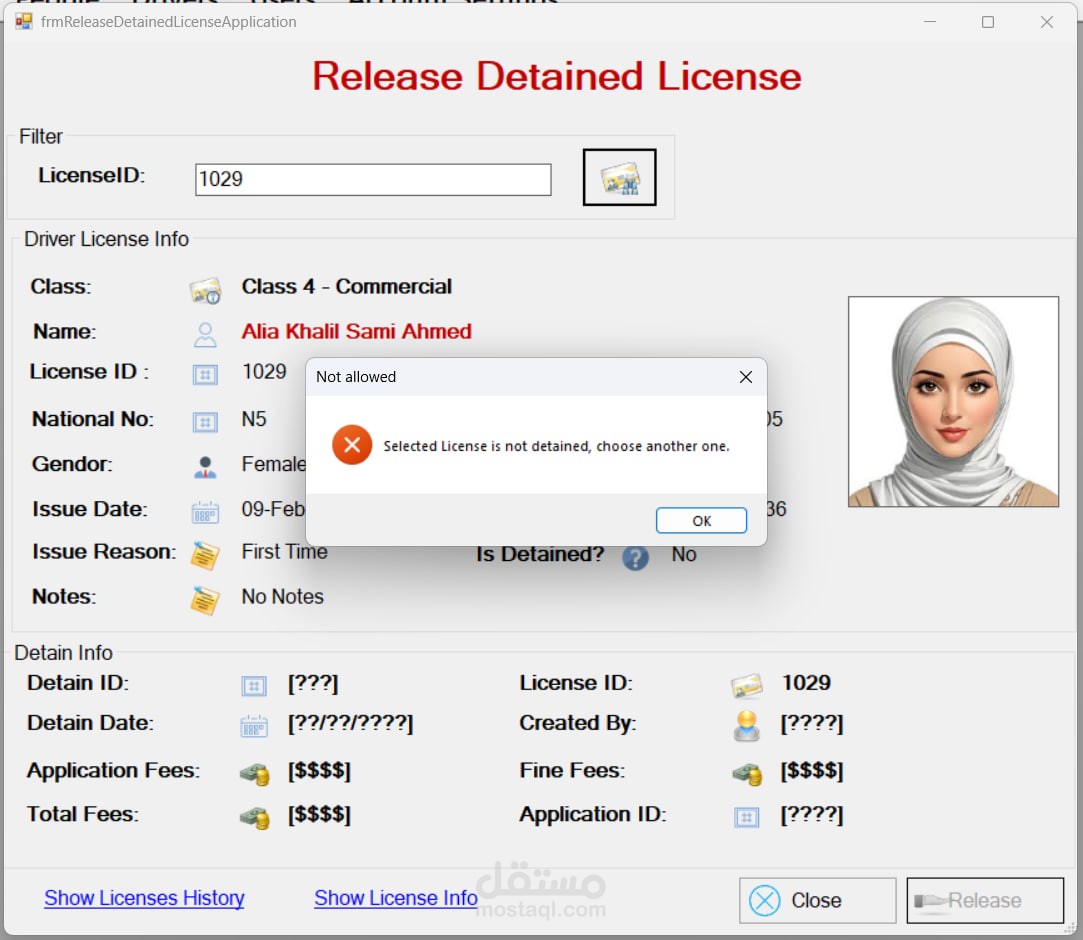Click the driver's photo thumbnail
The image size is (1083, 940).
[953, 402]
